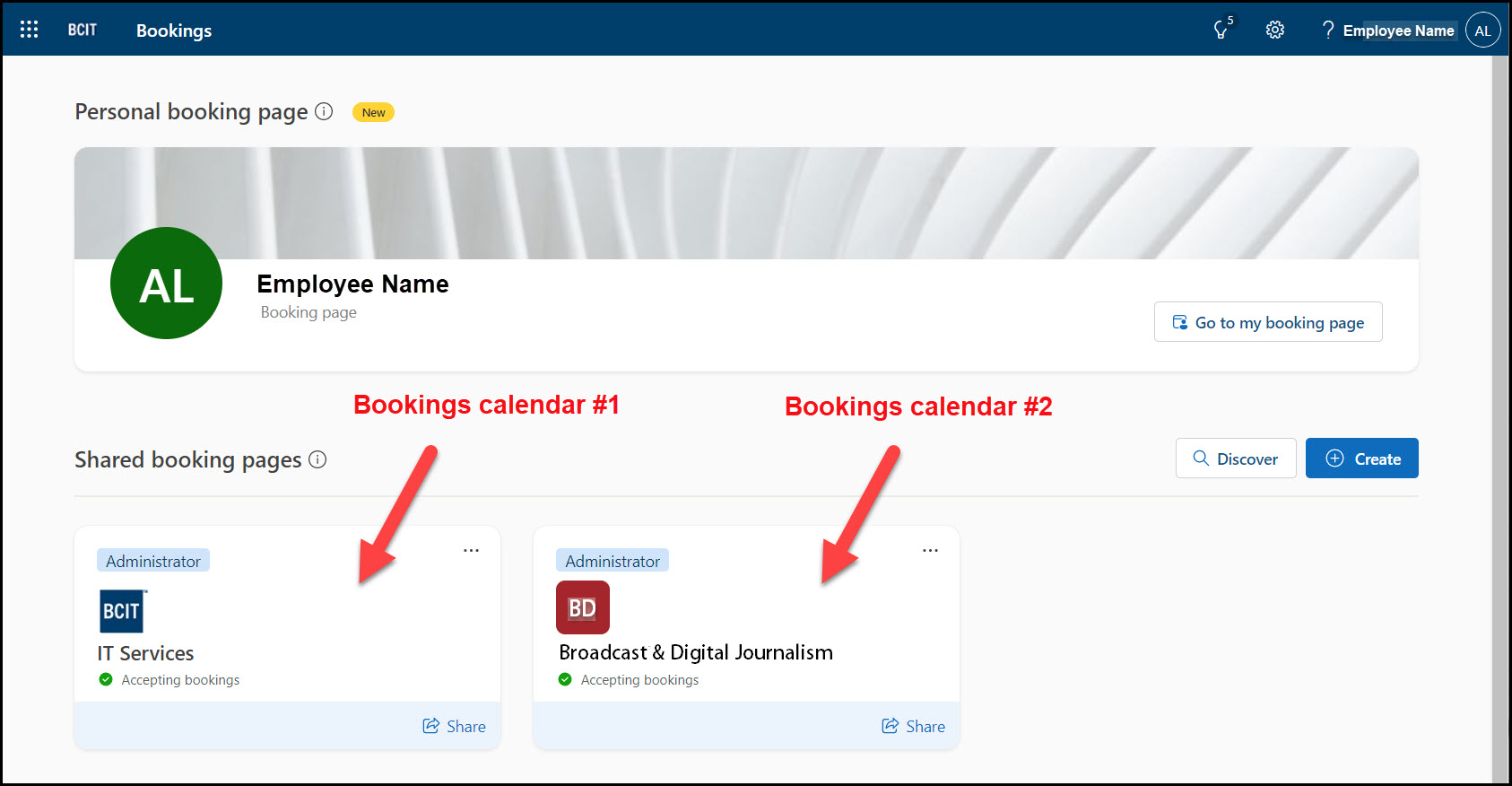Click the Create button
This screenshot has height=786, width=1512.
pyautogui.click(x=1361, y=458)
